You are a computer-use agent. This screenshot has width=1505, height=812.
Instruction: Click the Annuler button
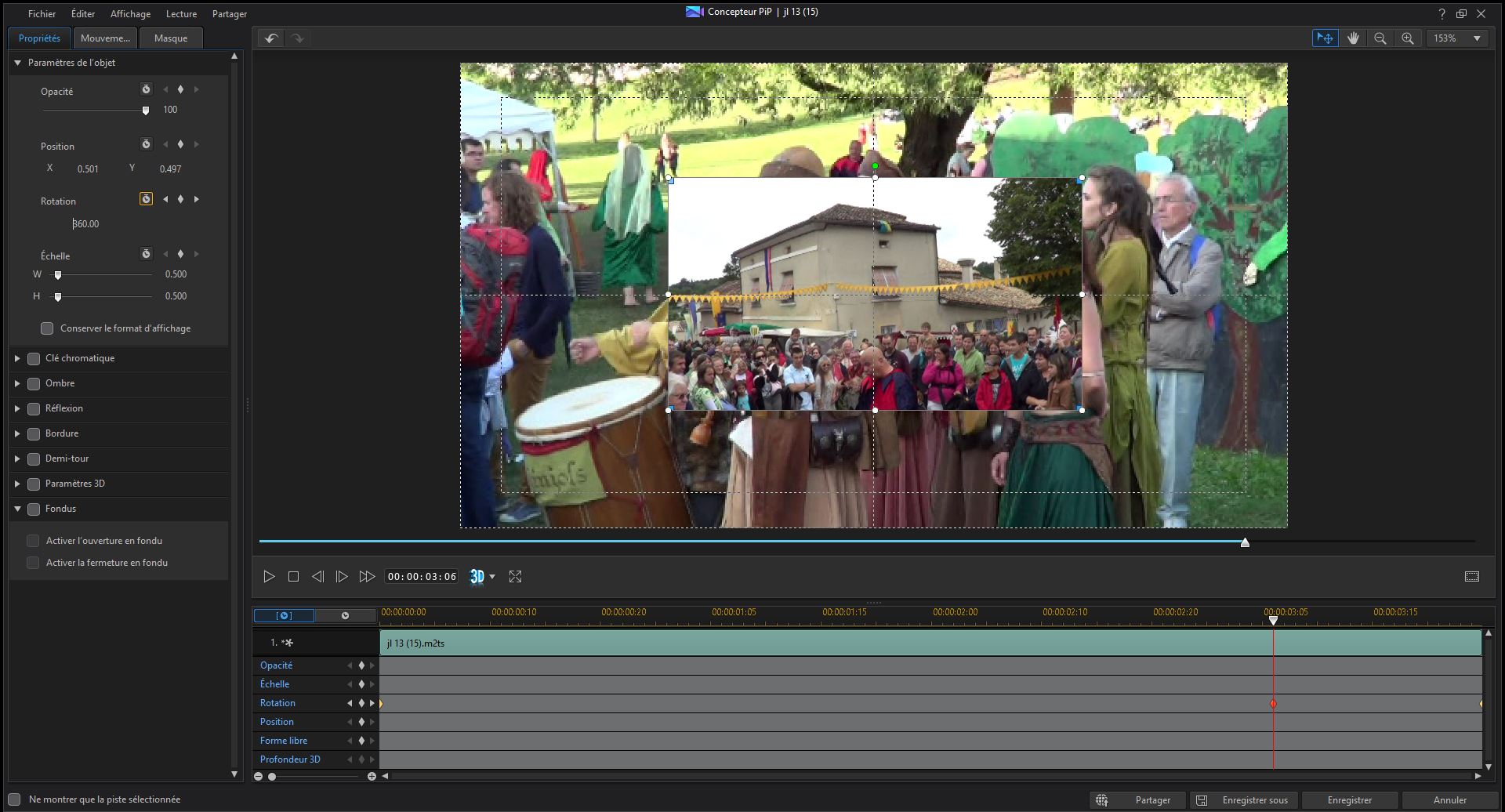pos(1449,800)
